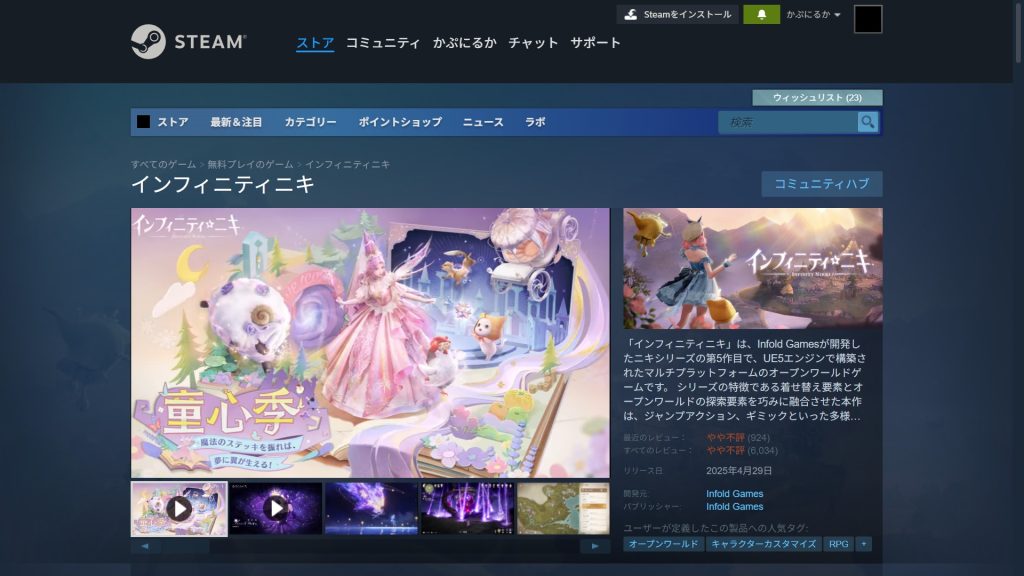Open ストア in the blue store bar
Image resolution: width=1024 pixels, height=576 pixels.
[x=172, y=122]
